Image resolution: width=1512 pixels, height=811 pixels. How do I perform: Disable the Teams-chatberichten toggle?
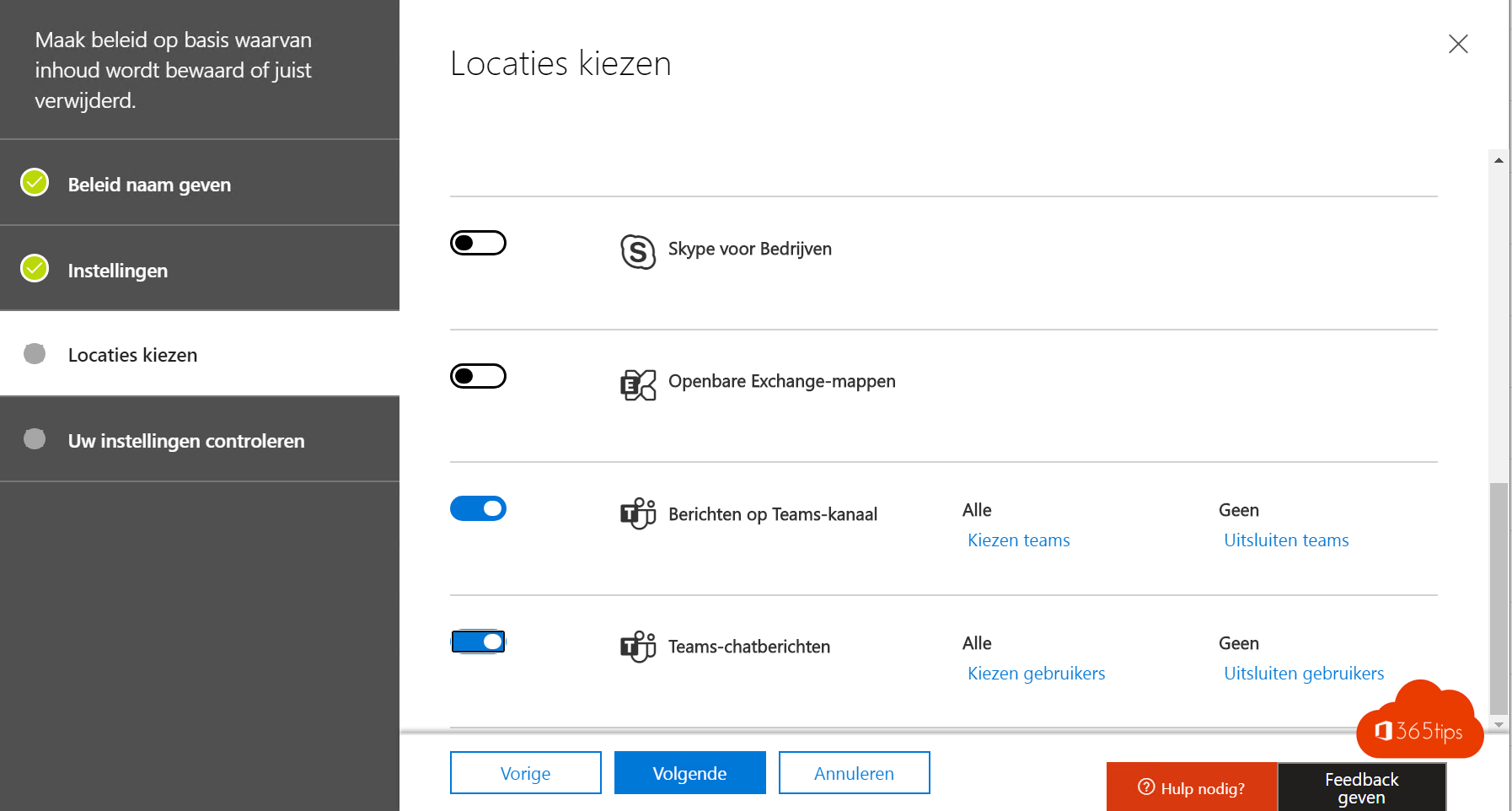coord(478,642)
